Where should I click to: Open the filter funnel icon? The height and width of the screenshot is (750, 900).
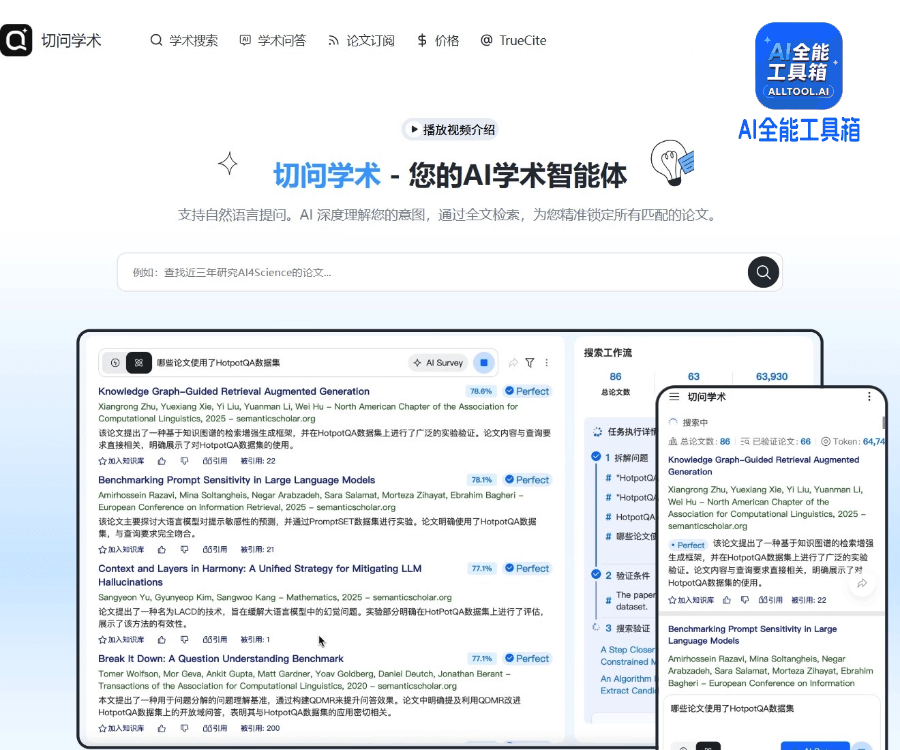pyautogui.click(x=530, y=363)
